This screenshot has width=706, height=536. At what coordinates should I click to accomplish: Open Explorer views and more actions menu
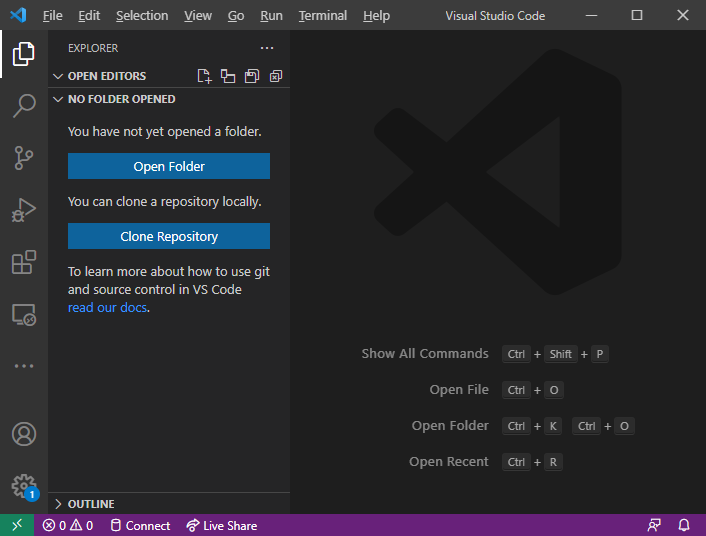coord(267,48)
